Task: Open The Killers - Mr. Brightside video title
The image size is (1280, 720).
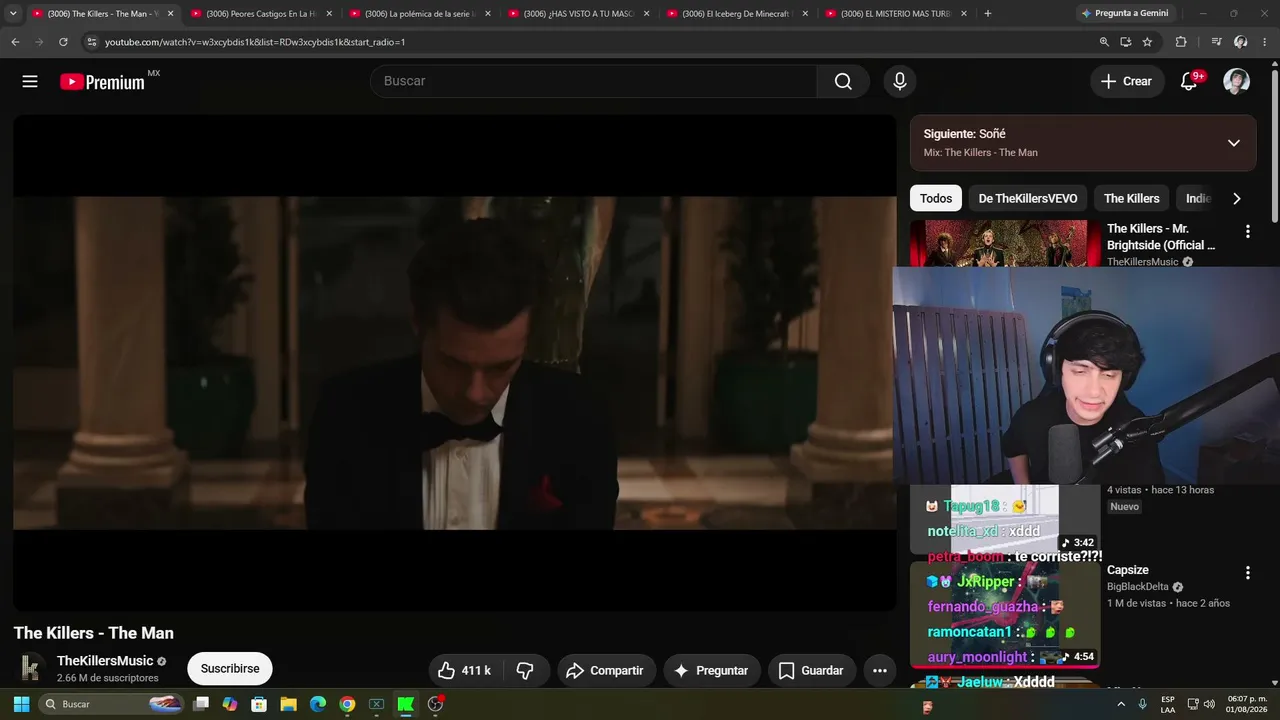Action: click(x=1162, y=237)
